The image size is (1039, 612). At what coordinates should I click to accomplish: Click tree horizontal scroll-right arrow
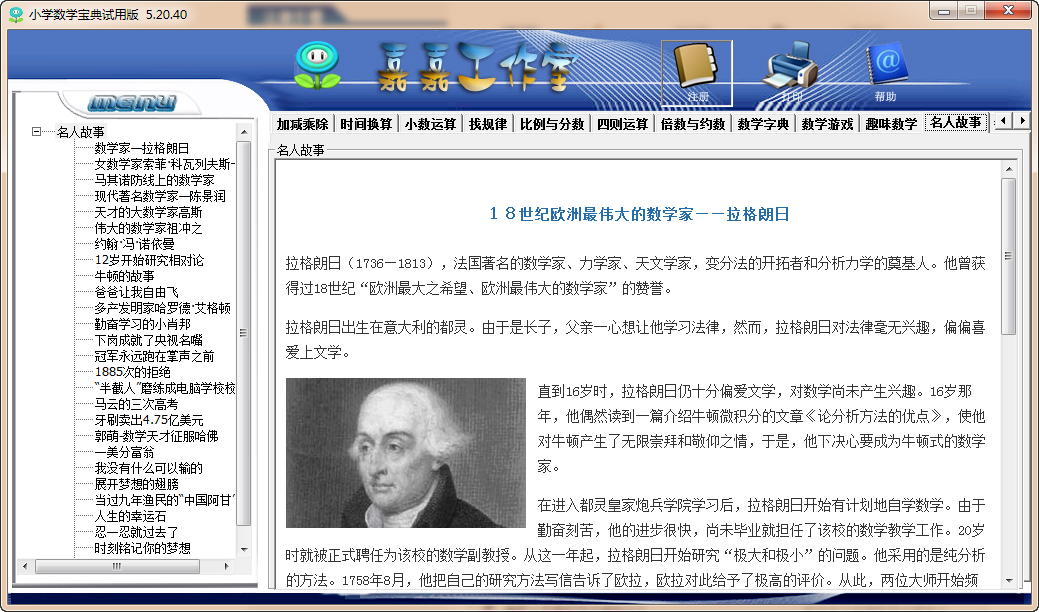click(x=227, y=566)
